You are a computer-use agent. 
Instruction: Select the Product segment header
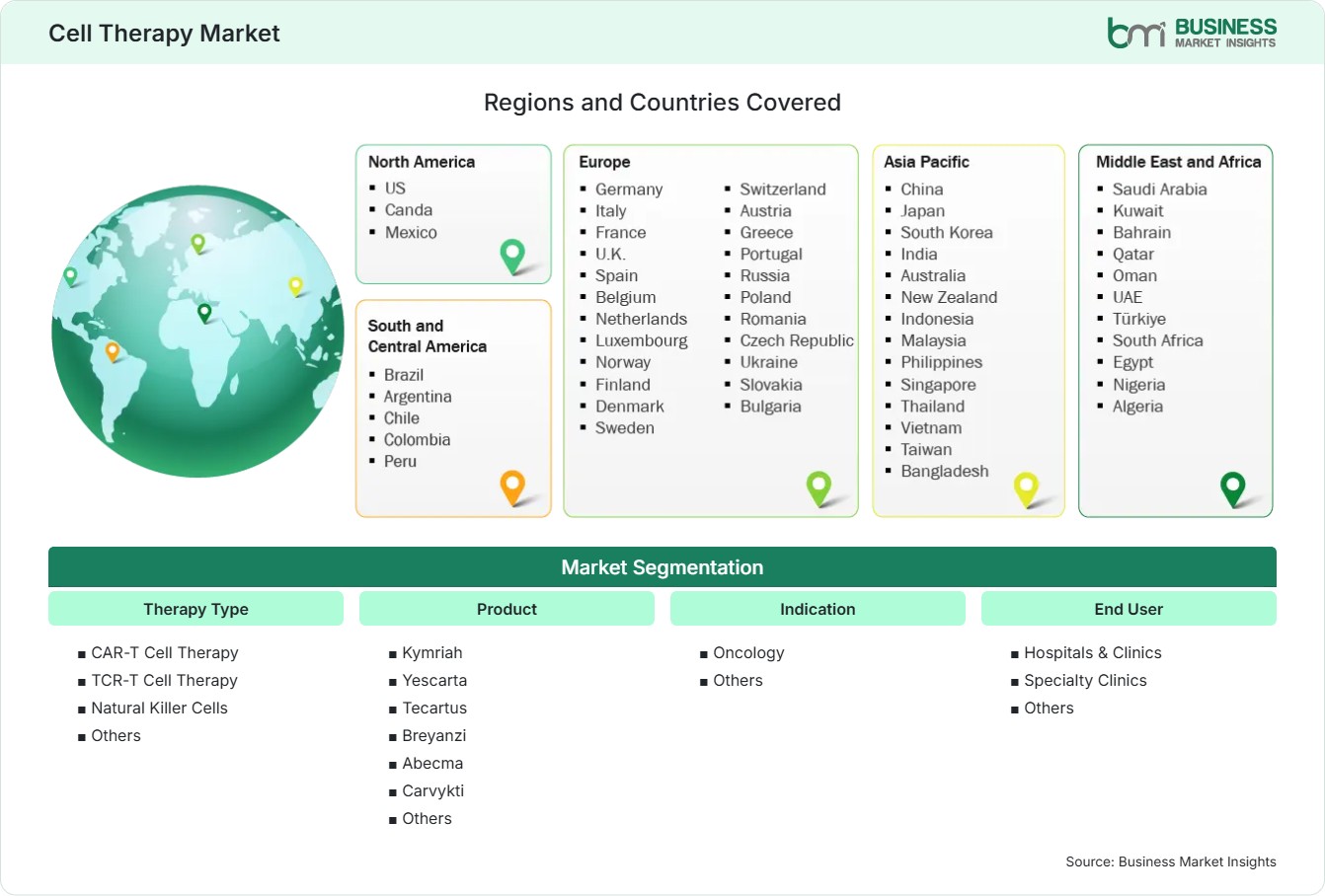pyautogui.click(x=507, y=609)
